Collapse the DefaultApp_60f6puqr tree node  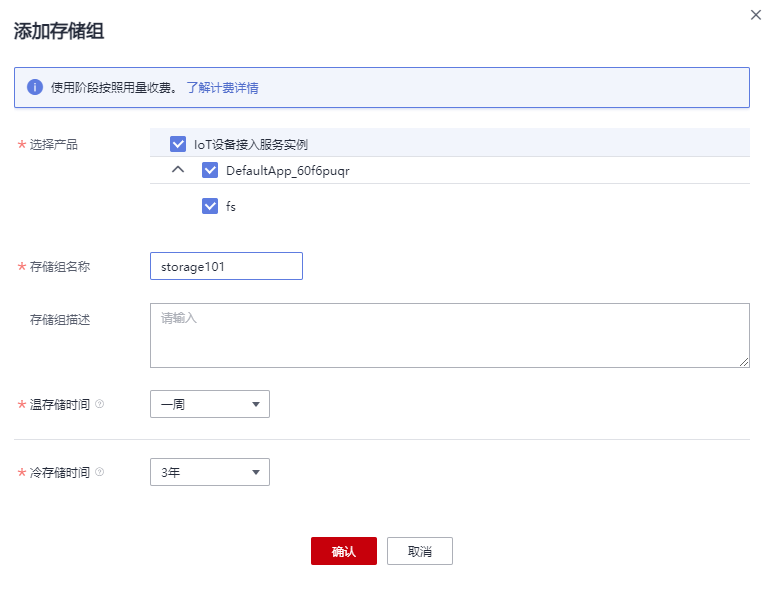[178, 170]
